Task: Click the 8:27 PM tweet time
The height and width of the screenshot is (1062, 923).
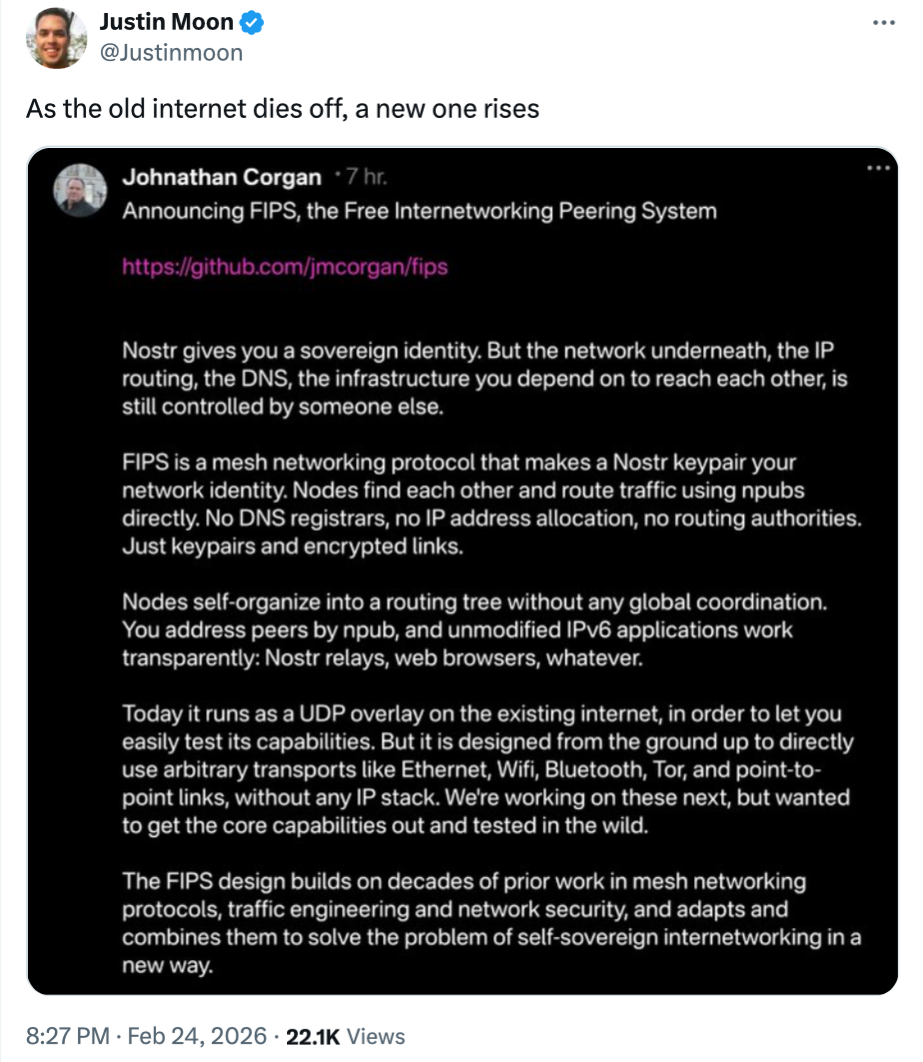Action: 67,1036
